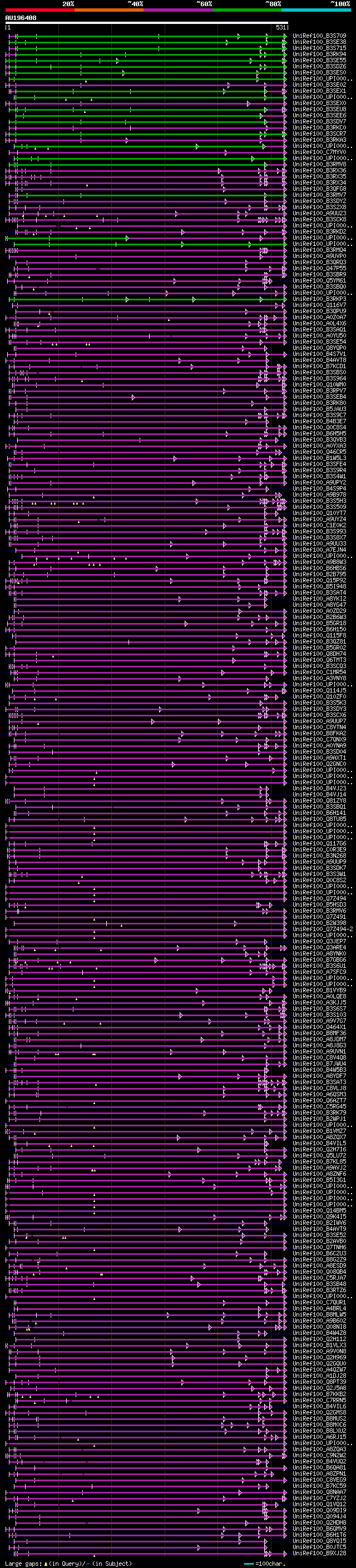Screen dimensions: 356x1568
Task: Select hit UniRef100_B3RMQ4
Action: (319, 250)
